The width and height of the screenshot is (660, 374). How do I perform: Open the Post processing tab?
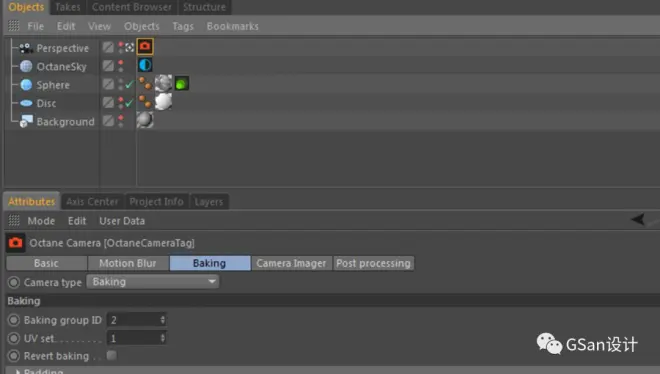tap(373, 263)
